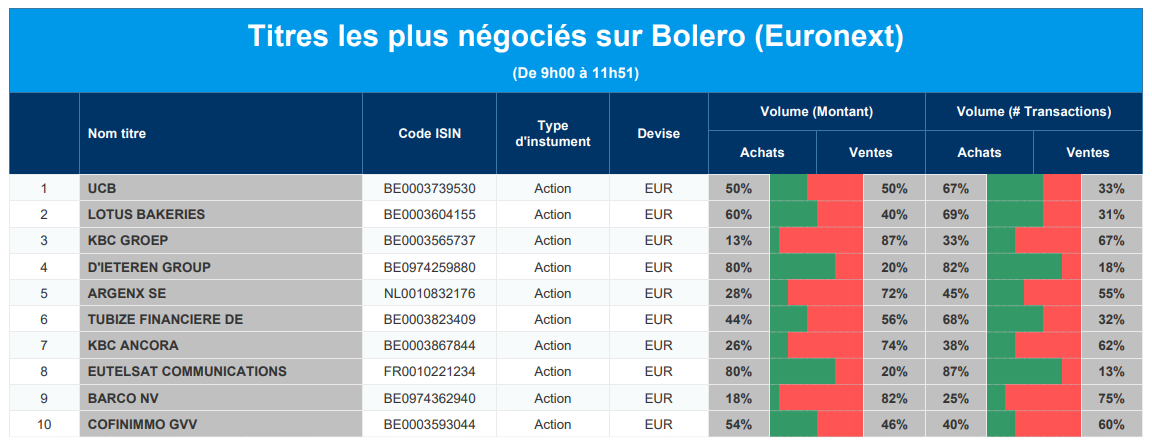Image resolution: width=1152 pixels, height=445 pixels.
Task: Select KBC GROEP in the list
Action: pyautogui.click(x=128, y=240)
